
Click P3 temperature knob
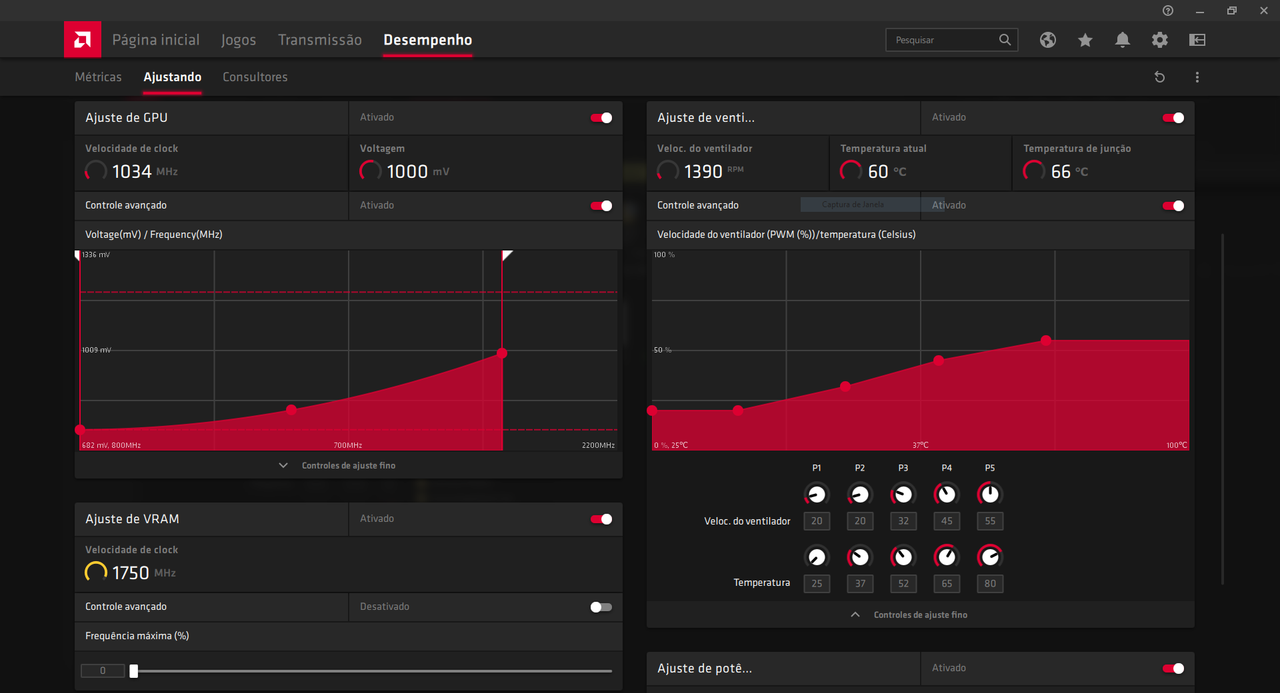[x=903, y=556]
